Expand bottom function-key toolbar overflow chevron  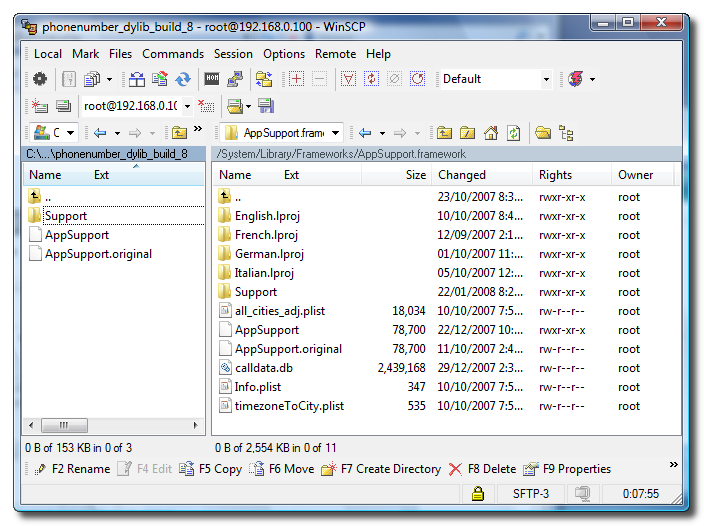click(x=673, y=465)
